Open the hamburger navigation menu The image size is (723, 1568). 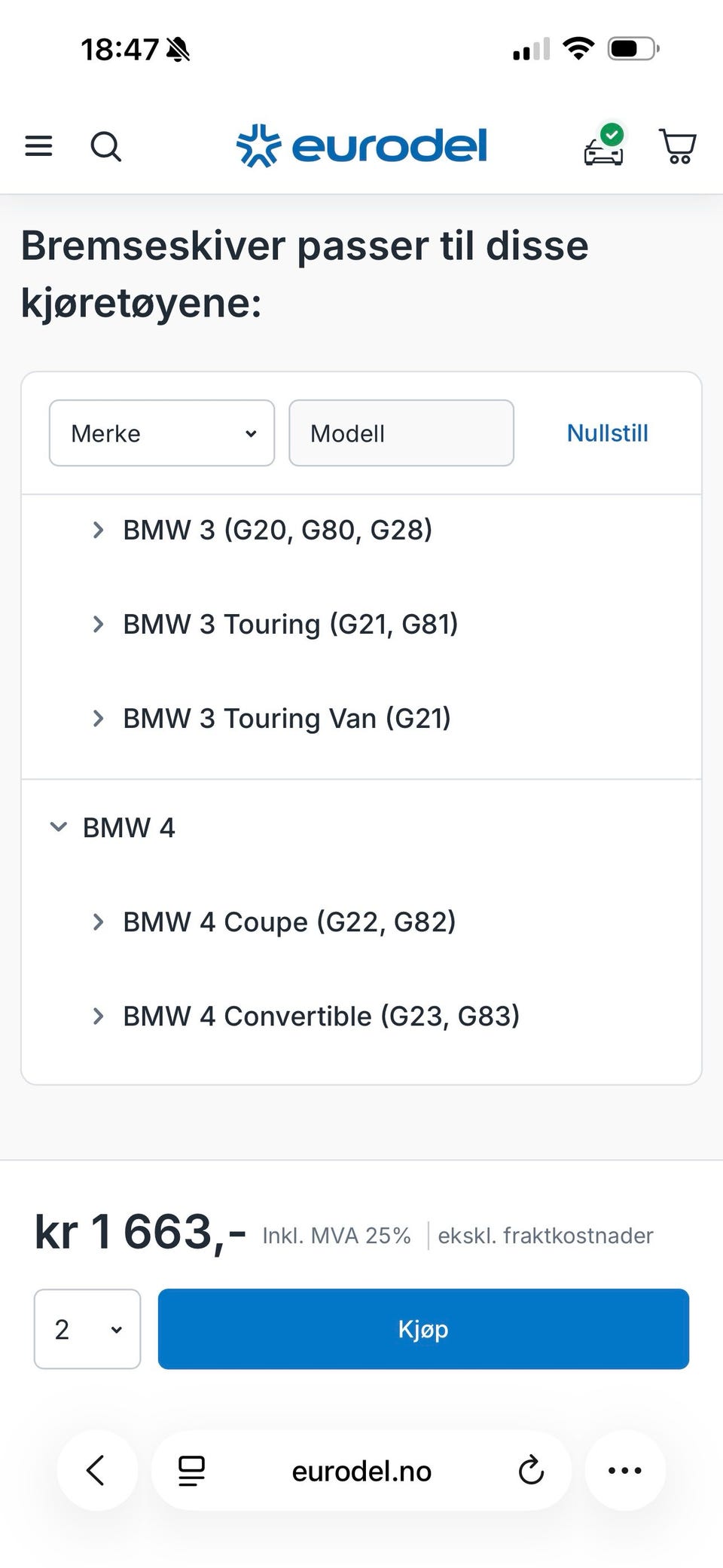pyautogui.click(x=39, y=146)
